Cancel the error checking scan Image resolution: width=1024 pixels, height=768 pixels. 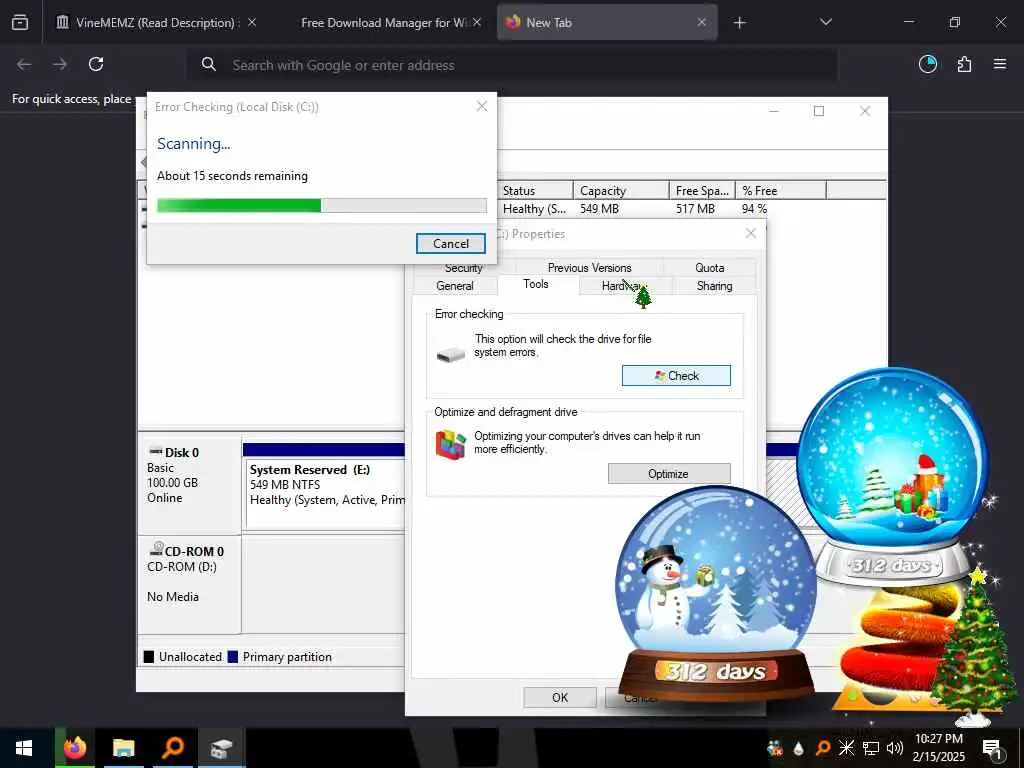click(x=451, y=244)
